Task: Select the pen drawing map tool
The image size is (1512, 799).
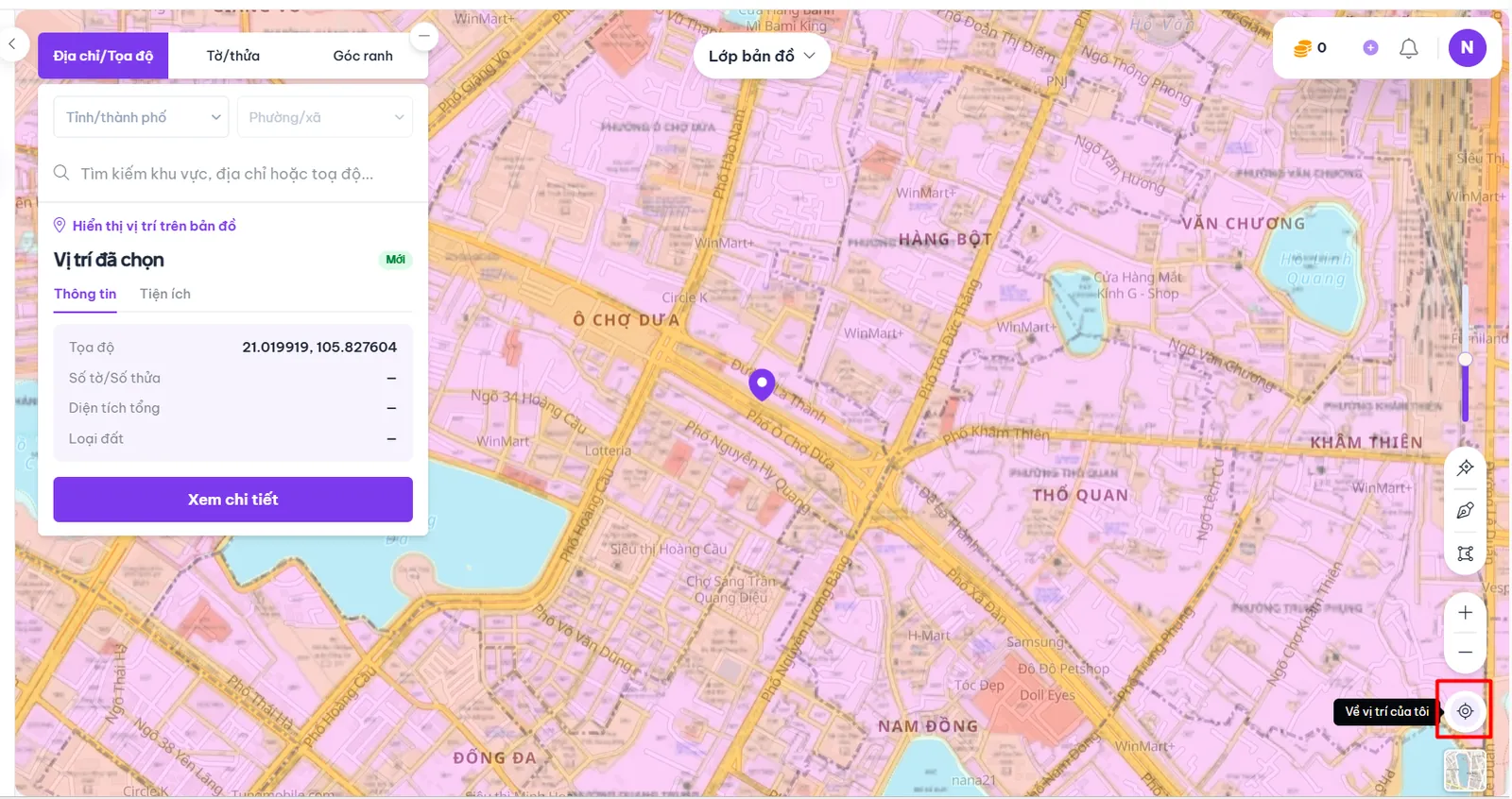Action: (x=1465, y=511)
